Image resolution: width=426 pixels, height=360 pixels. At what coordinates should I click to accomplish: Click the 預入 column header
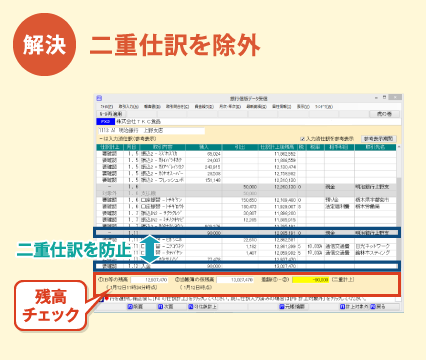(x=204, y=147)
